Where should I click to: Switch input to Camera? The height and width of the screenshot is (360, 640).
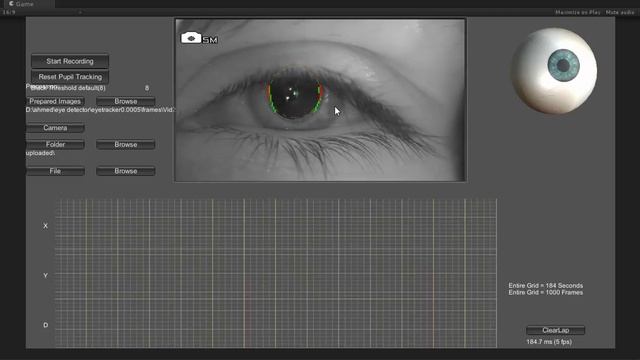tap(55, 128)
